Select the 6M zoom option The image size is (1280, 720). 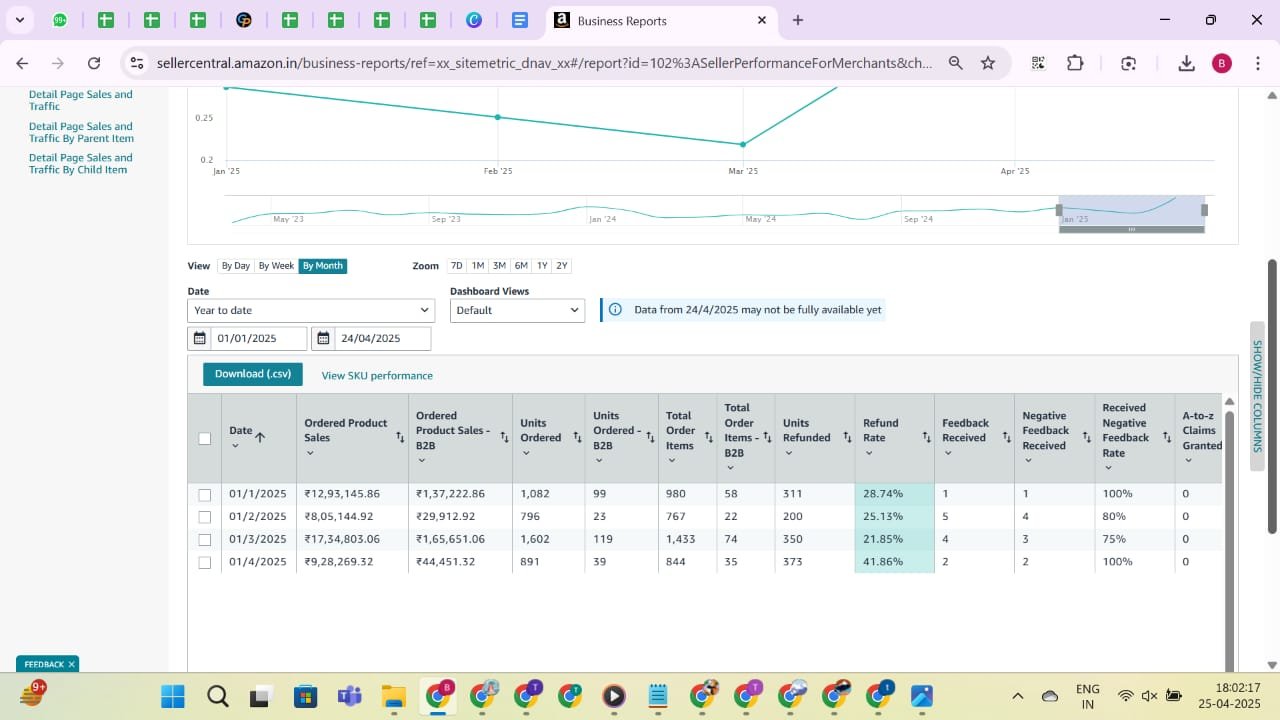pos(521,266)
